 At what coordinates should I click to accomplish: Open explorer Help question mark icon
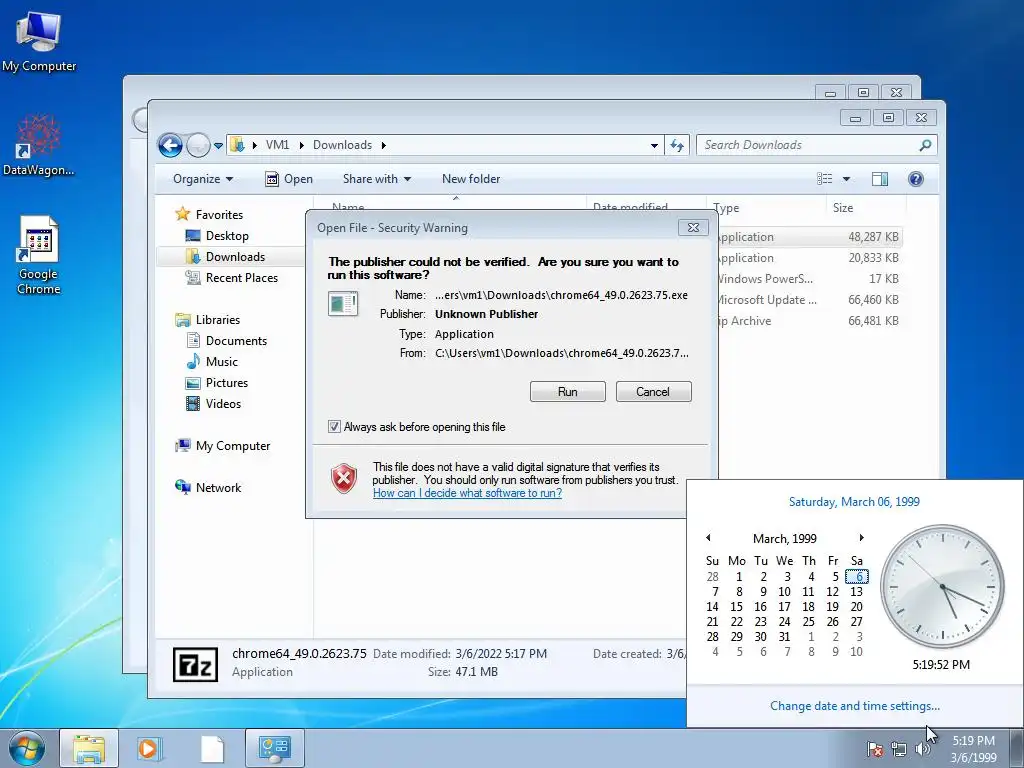point(916,179)
